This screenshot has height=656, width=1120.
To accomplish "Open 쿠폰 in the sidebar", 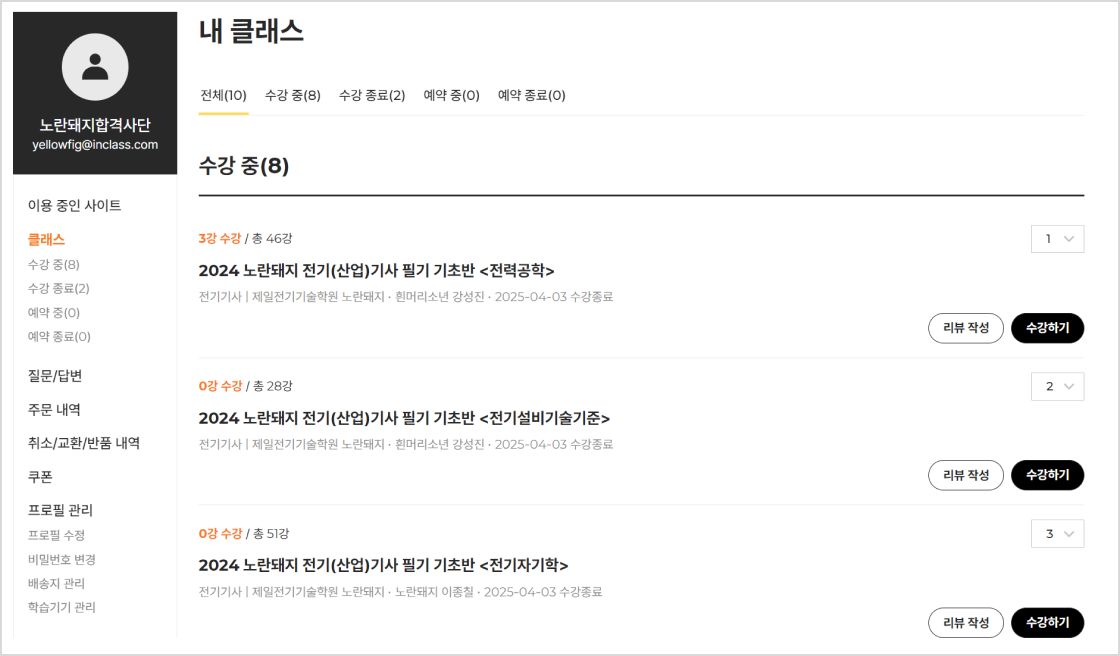I will pyautogui.click(x=40, y=477).
